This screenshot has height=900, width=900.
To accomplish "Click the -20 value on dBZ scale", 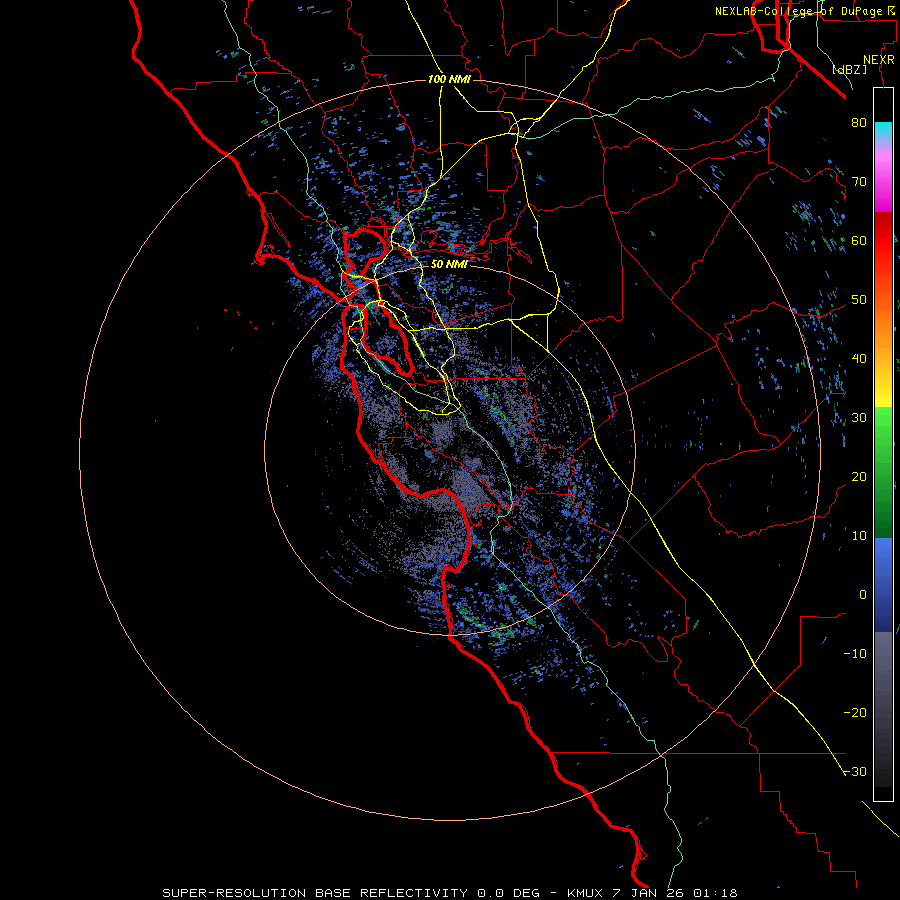I will coord(855,713).
